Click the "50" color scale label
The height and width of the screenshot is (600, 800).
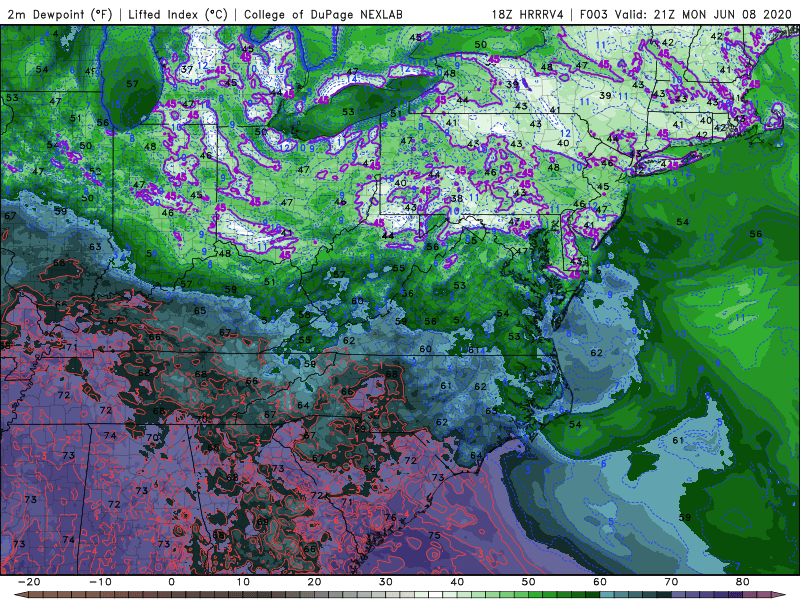pos(529,582)
